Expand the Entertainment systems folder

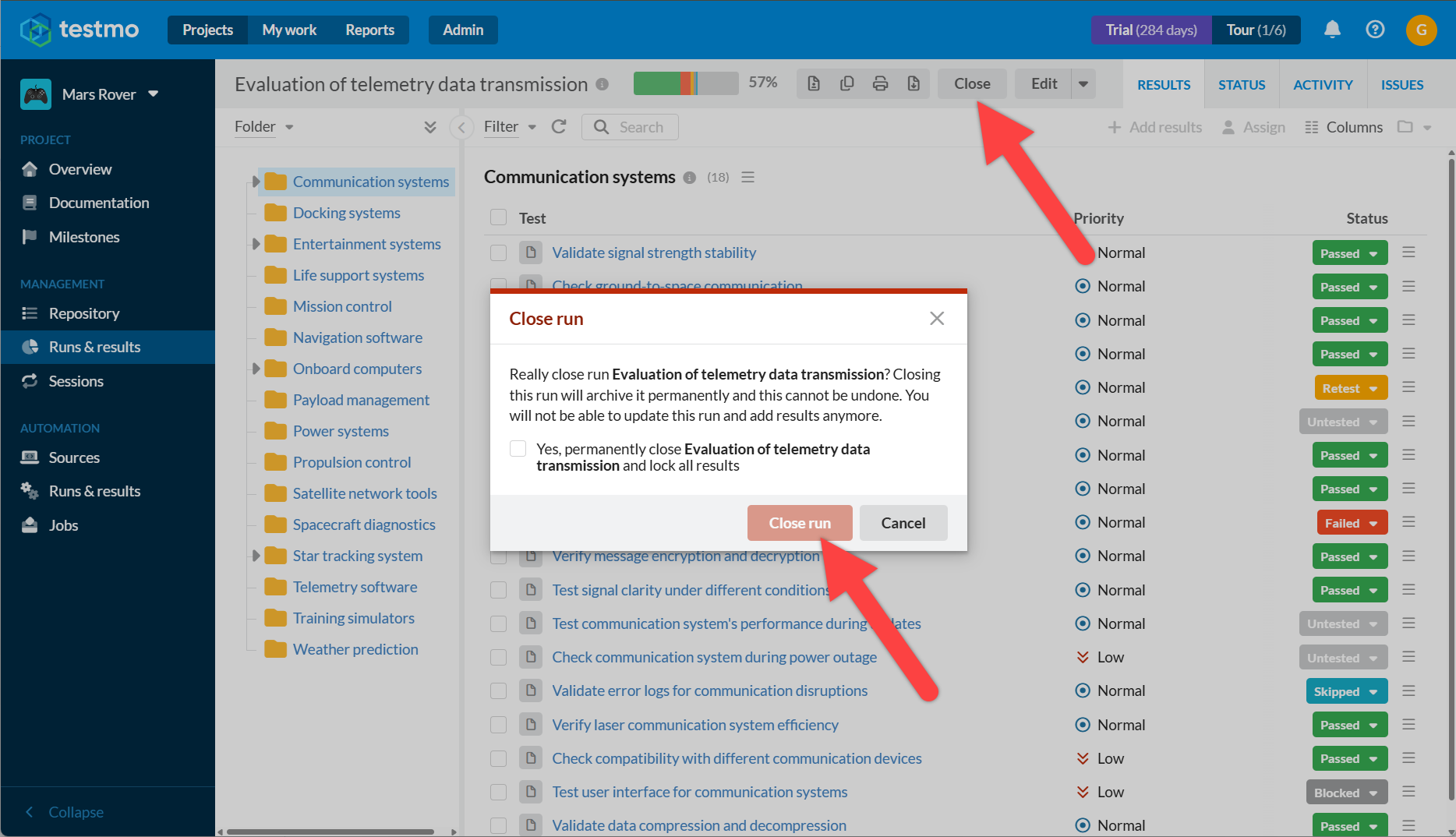pos(255,244)
